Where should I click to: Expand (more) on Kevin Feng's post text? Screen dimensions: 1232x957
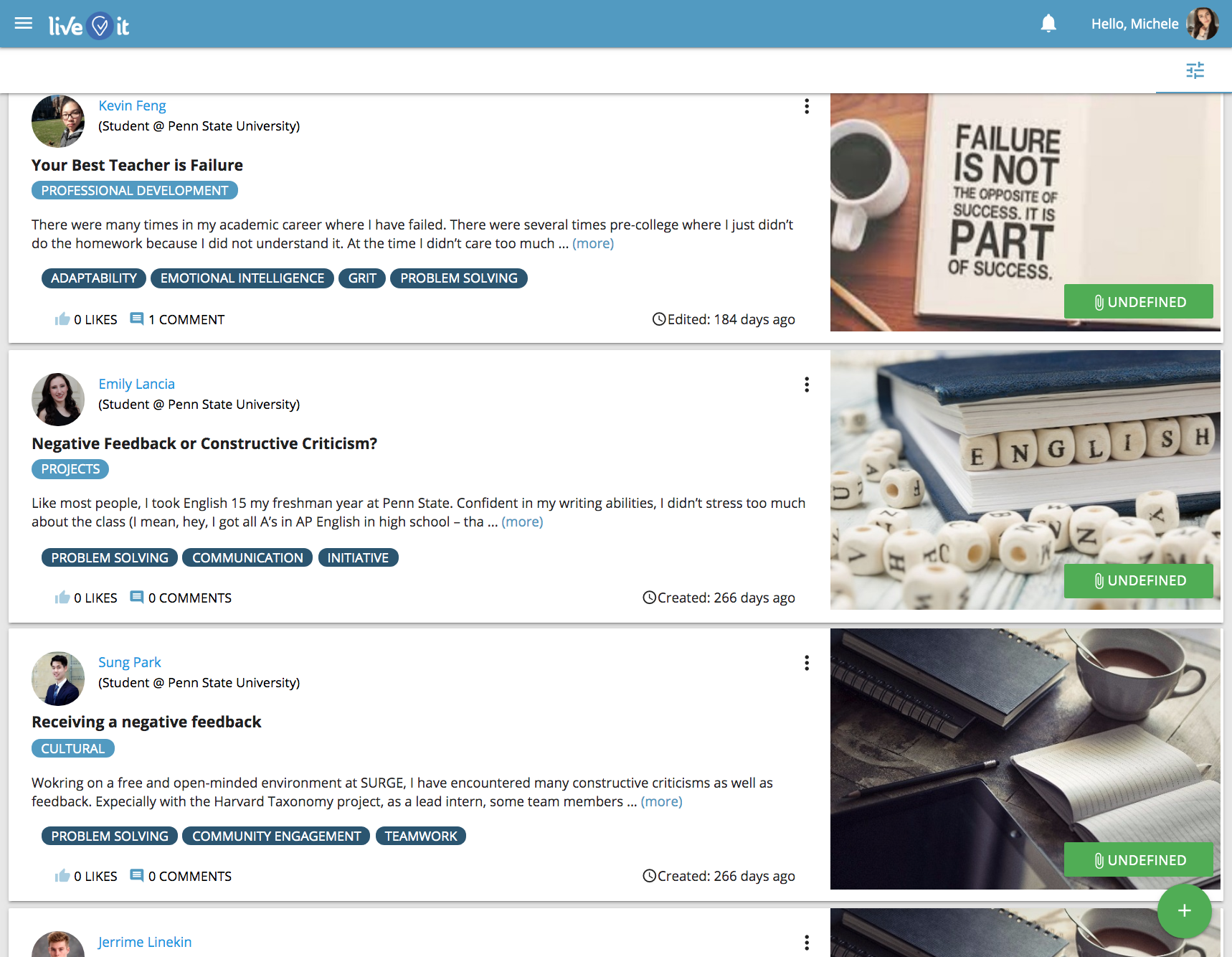pyautogui.click(x=593, y=243)
